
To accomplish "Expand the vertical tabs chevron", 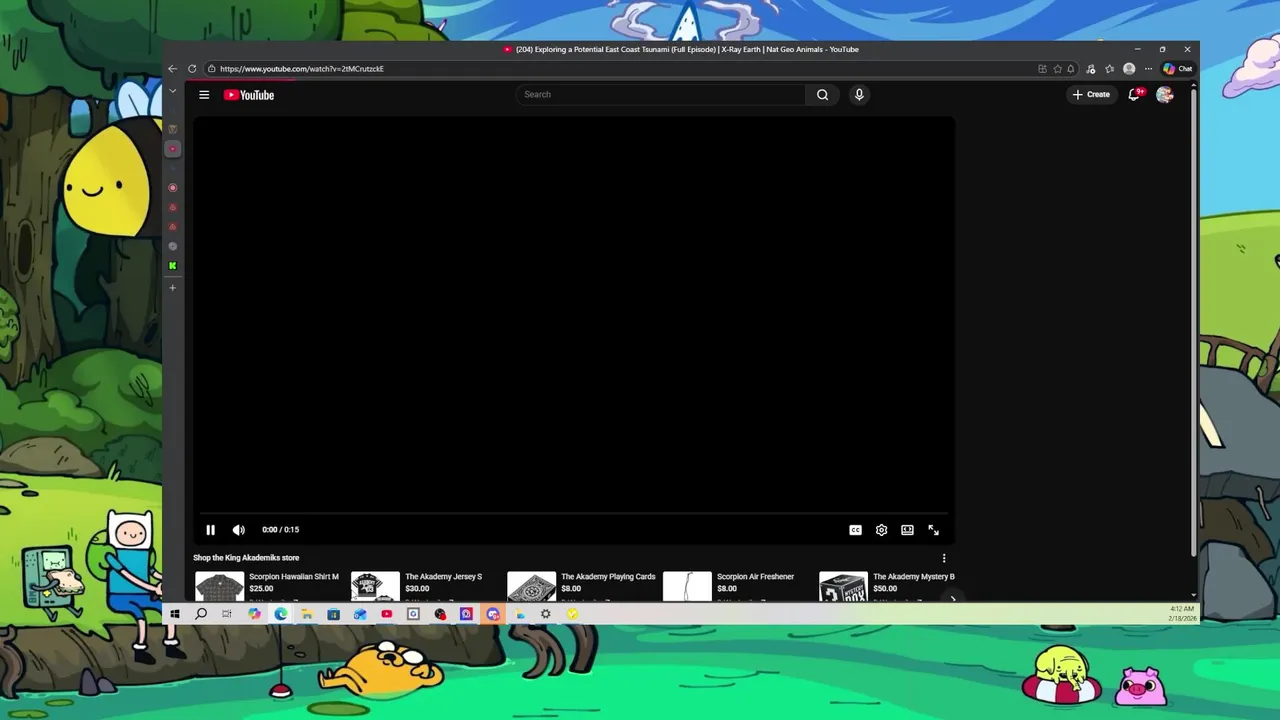I will 172,91.
